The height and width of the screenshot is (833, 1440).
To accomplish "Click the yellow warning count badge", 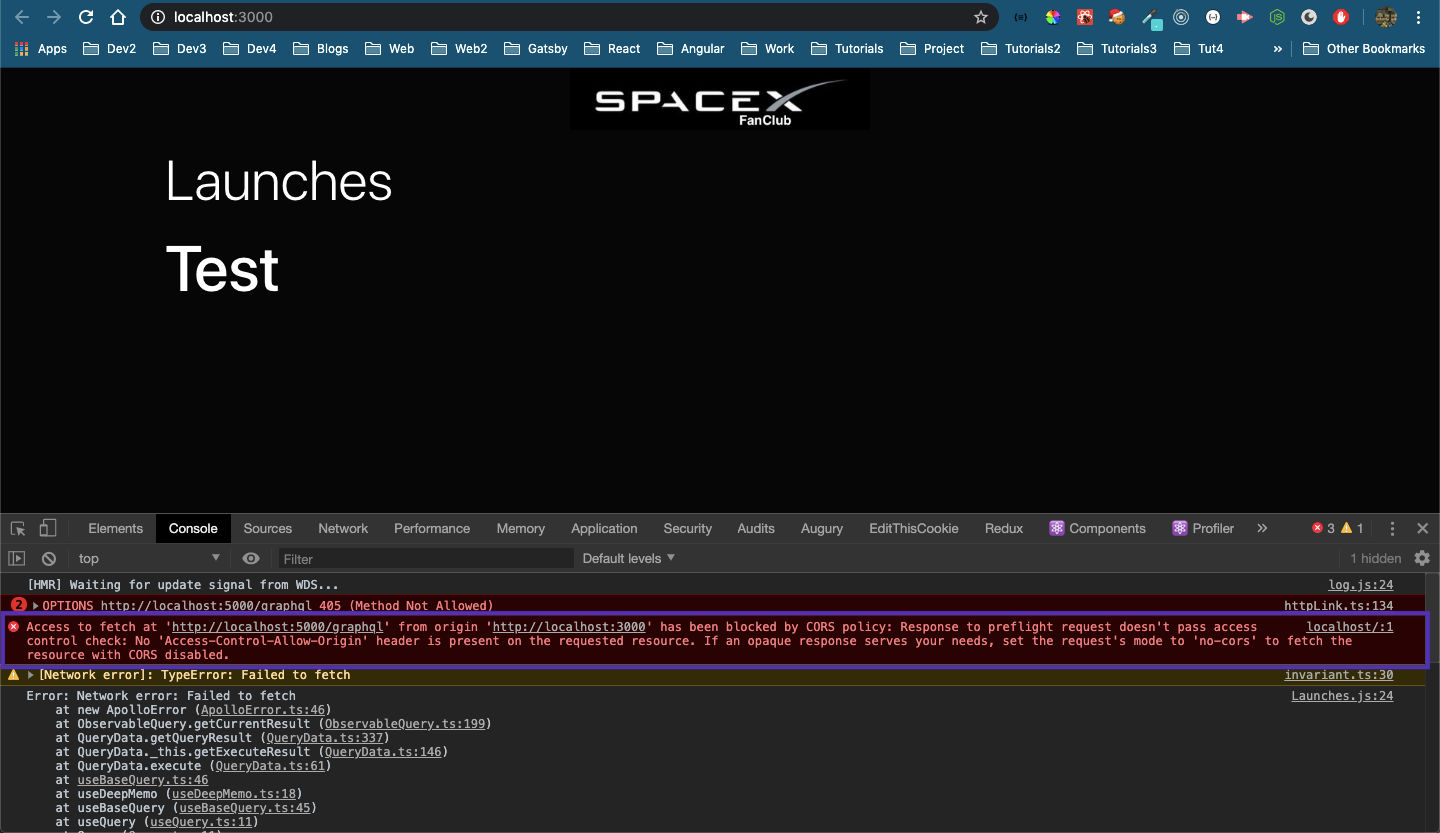I will point(1352,528).
